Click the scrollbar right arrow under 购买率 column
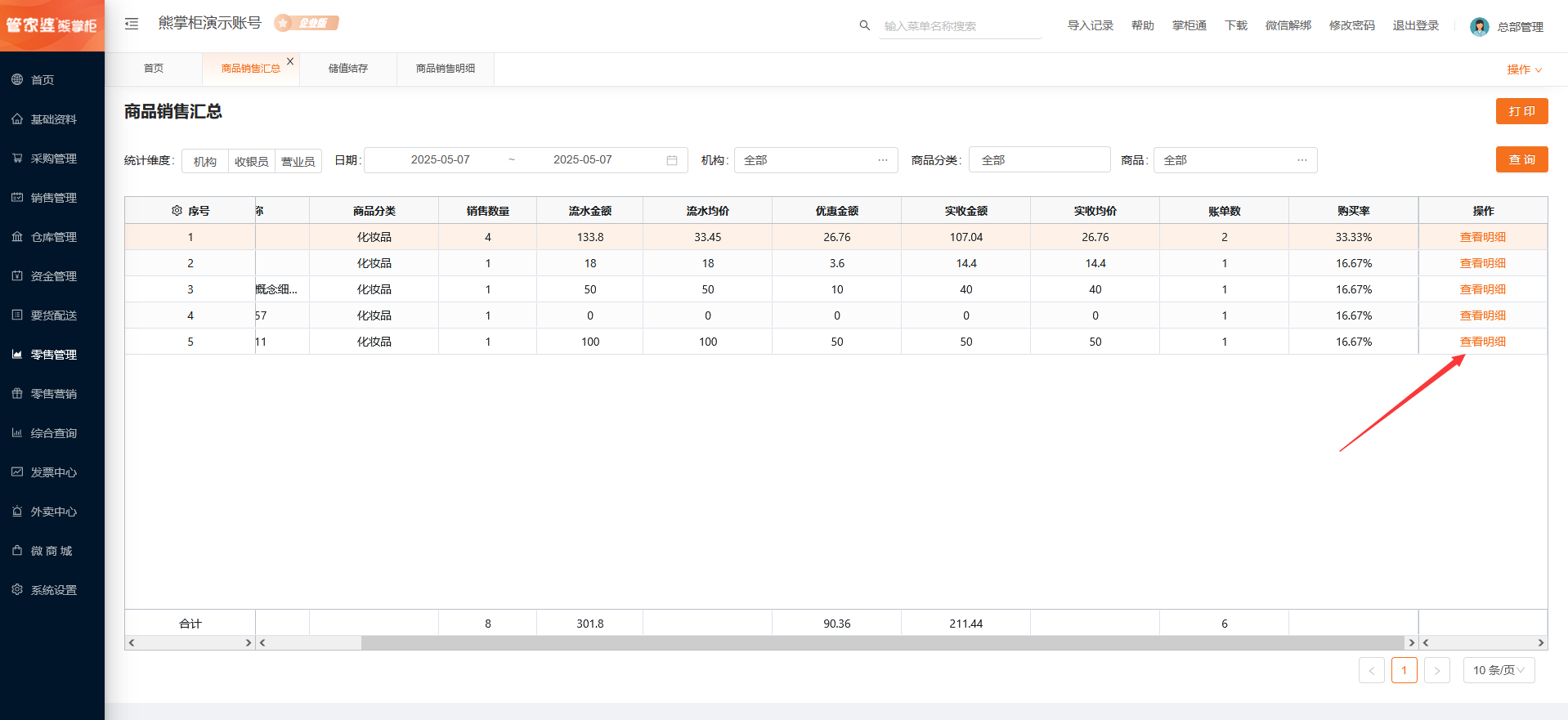The height and width of the screenshot is (720, 1568). tap(1411, 643)
